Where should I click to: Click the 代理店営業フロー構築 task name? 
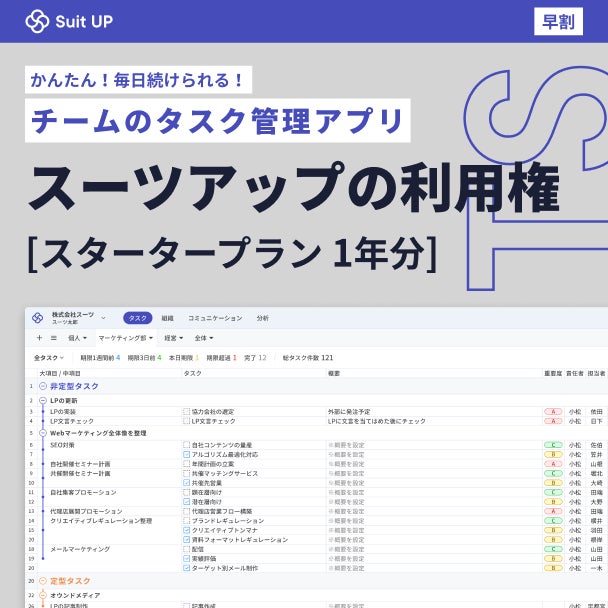click(222, 511)
